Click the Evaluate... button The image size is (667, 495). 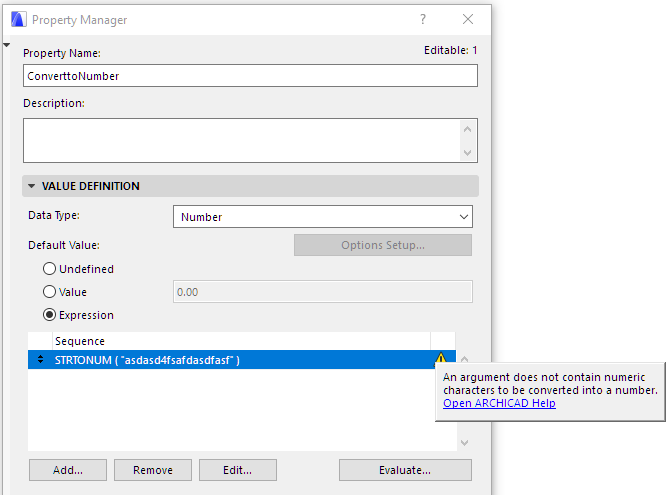tap(405, 470)
